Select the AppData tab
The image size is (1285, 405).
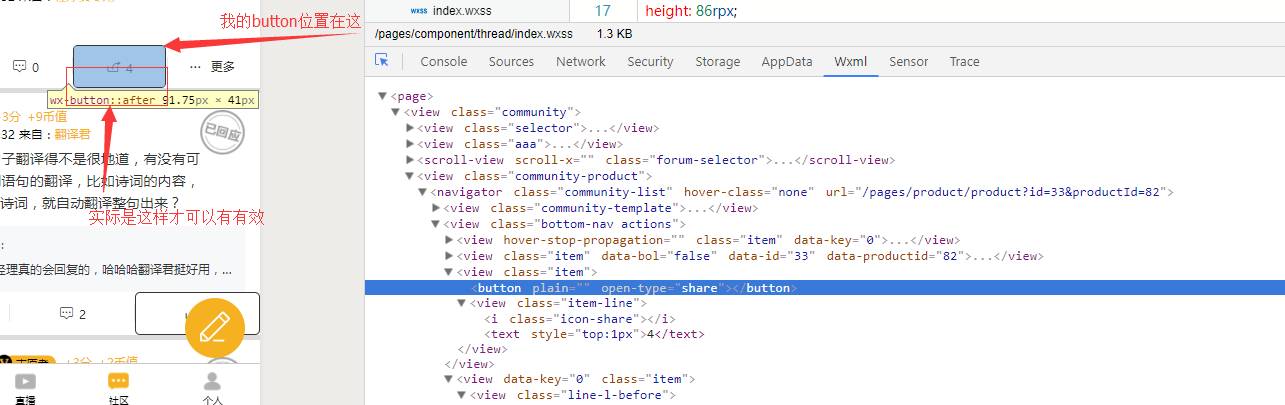[787, 61]
